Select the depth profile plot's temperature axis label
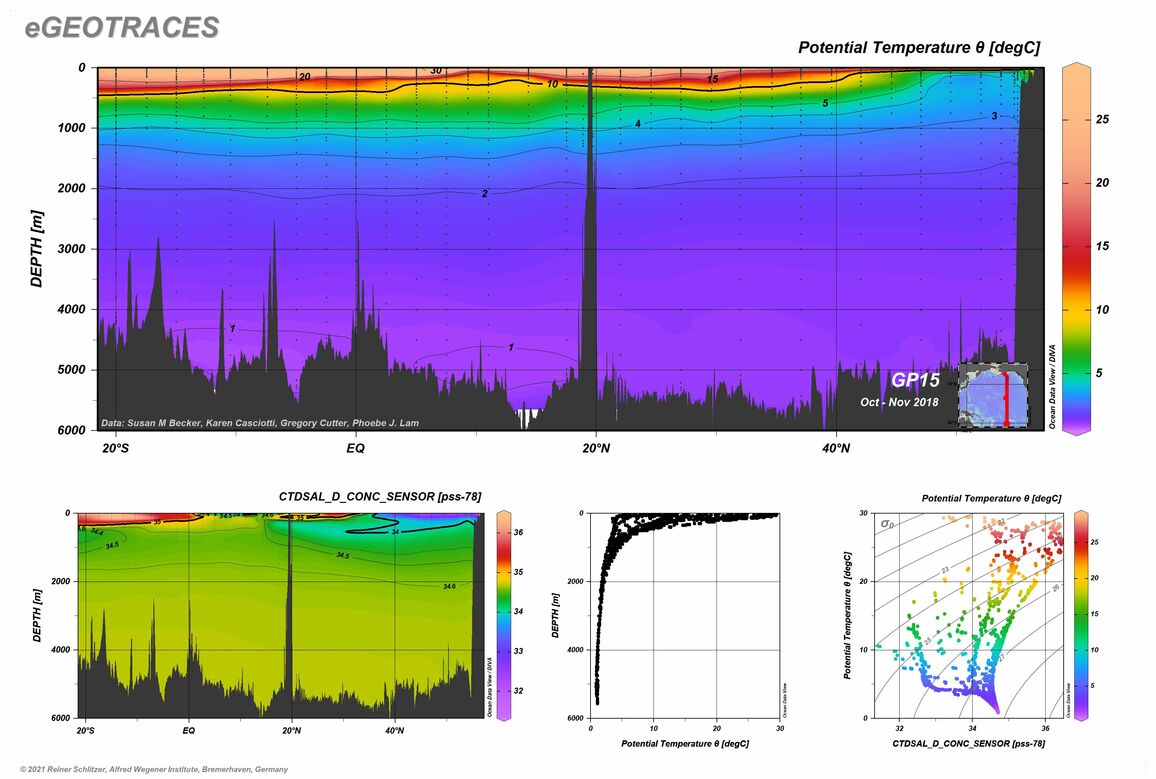The width and height of the screenshot is (1156, 779). 685,744
